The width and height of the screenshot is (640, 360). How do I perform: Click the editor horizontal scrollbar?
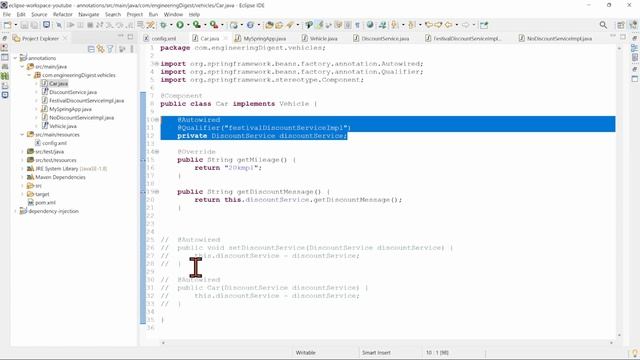[x=387, y=343]
